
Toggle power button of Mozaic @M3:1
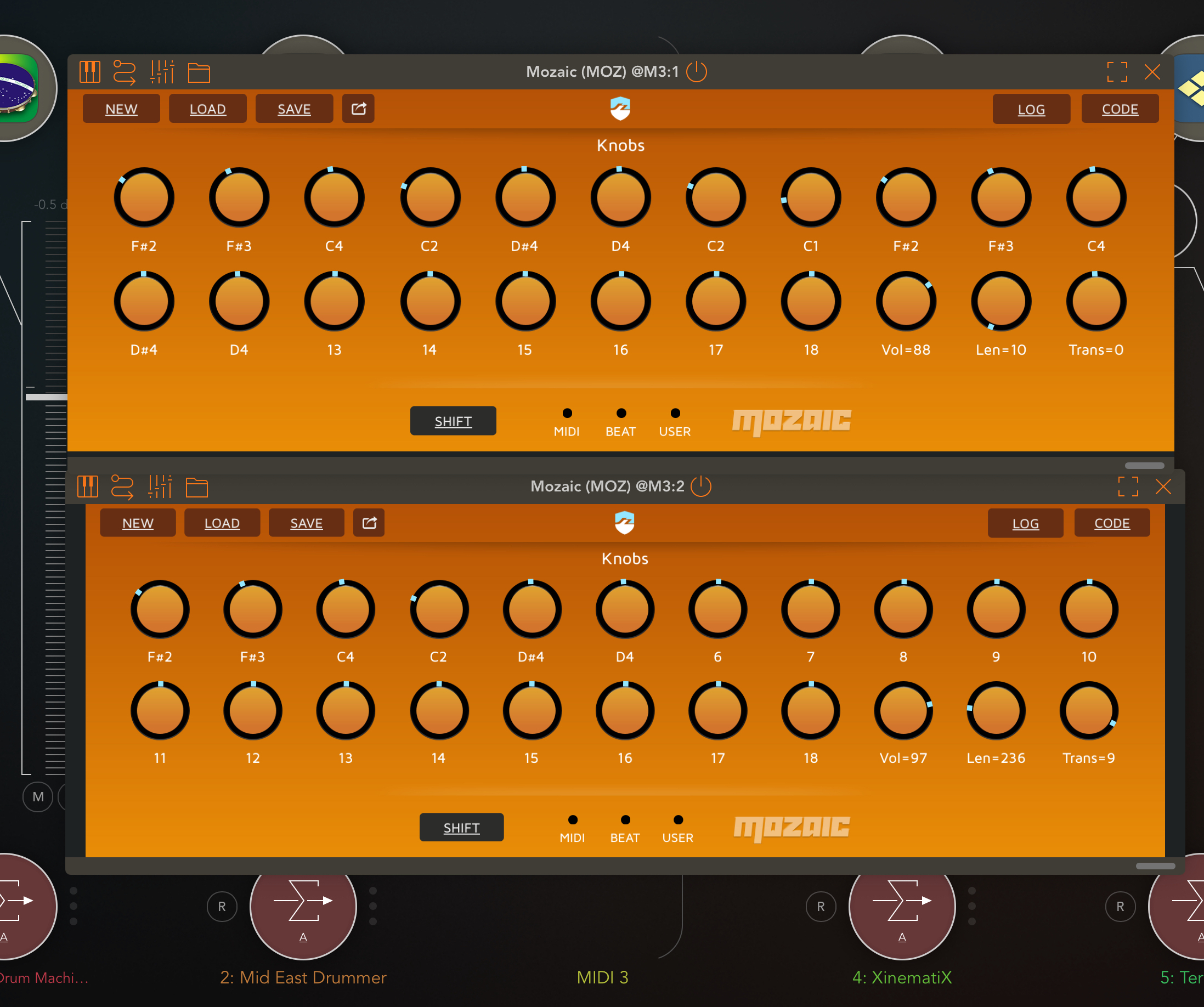[697, 72]
